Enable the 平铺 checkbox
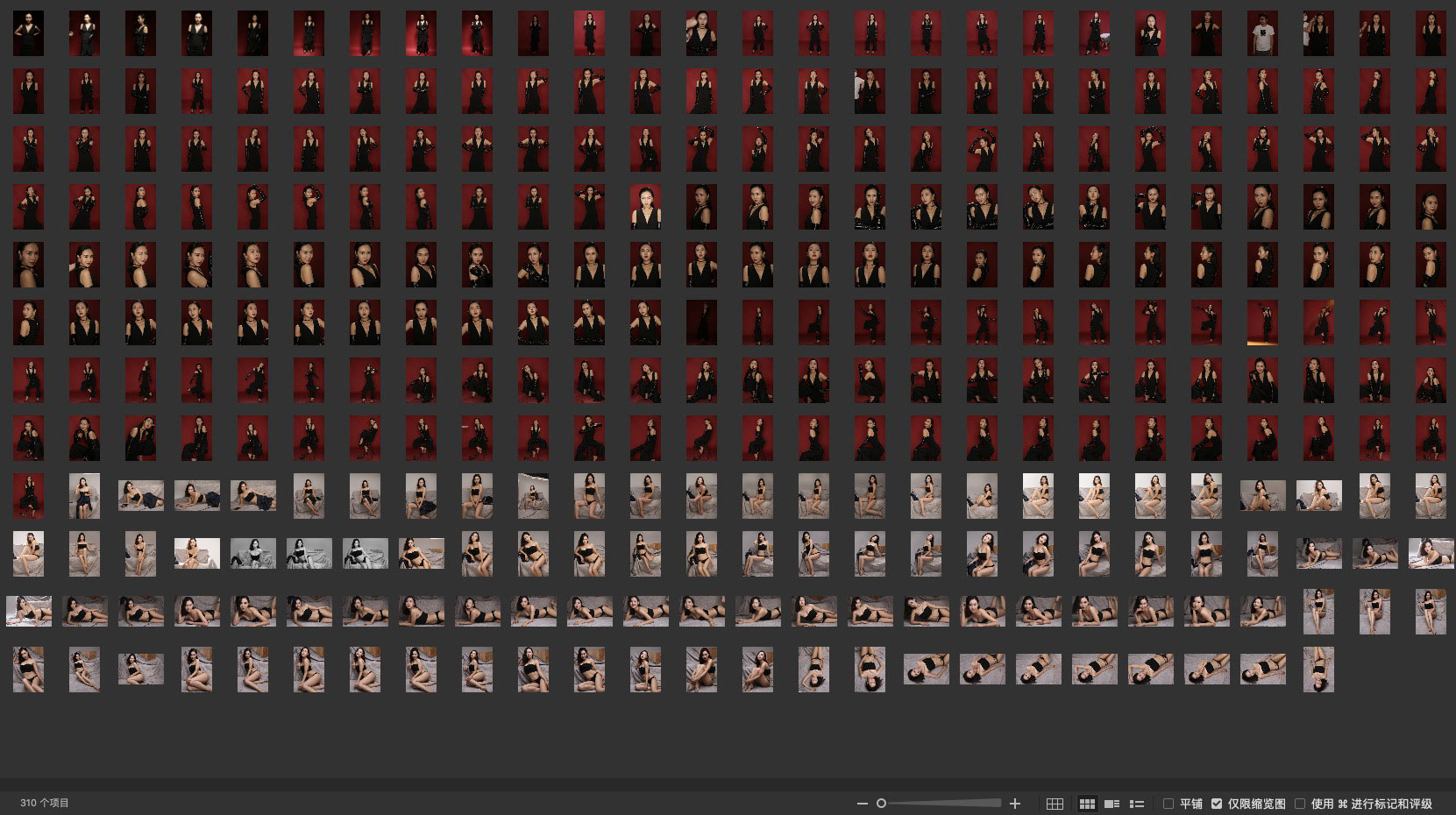 click(1168, 804)
